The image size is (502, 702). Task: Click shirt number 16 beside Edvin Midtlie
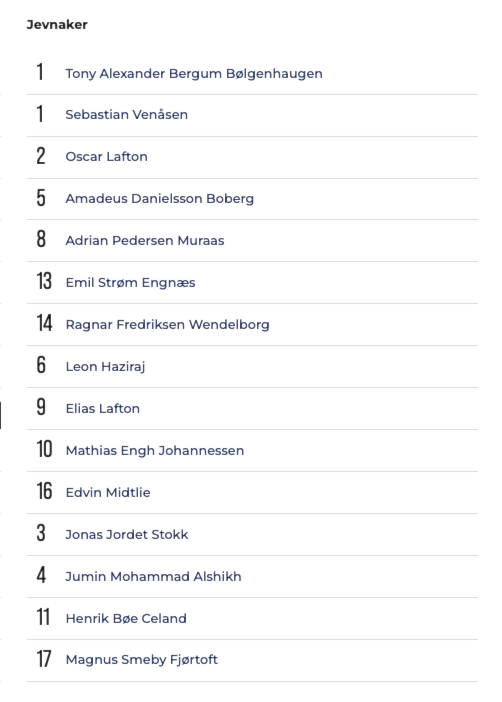[x=44, y=491]
